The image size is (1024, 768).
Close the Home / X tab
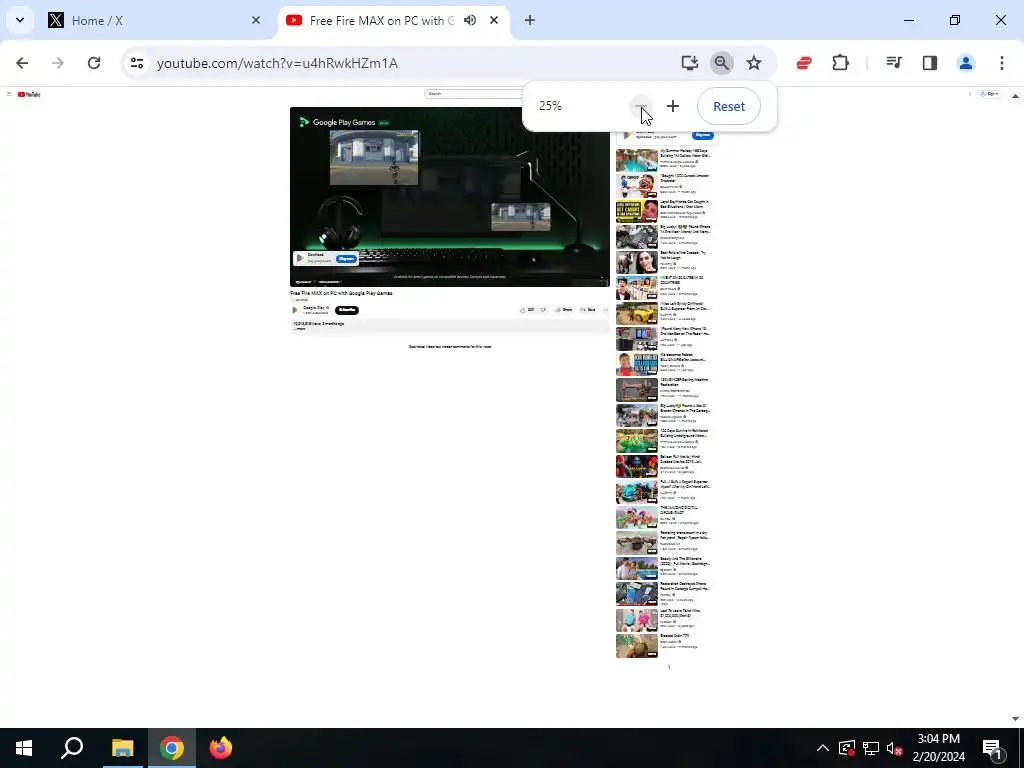(x=256, y=20)
